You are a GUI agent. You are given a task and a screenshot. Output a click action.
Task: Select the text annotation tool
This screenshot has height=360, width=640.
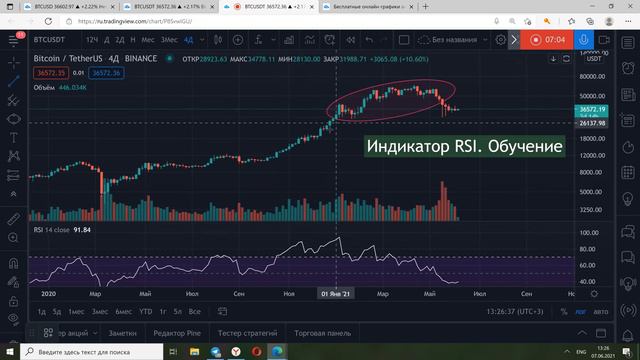(13, 138)
